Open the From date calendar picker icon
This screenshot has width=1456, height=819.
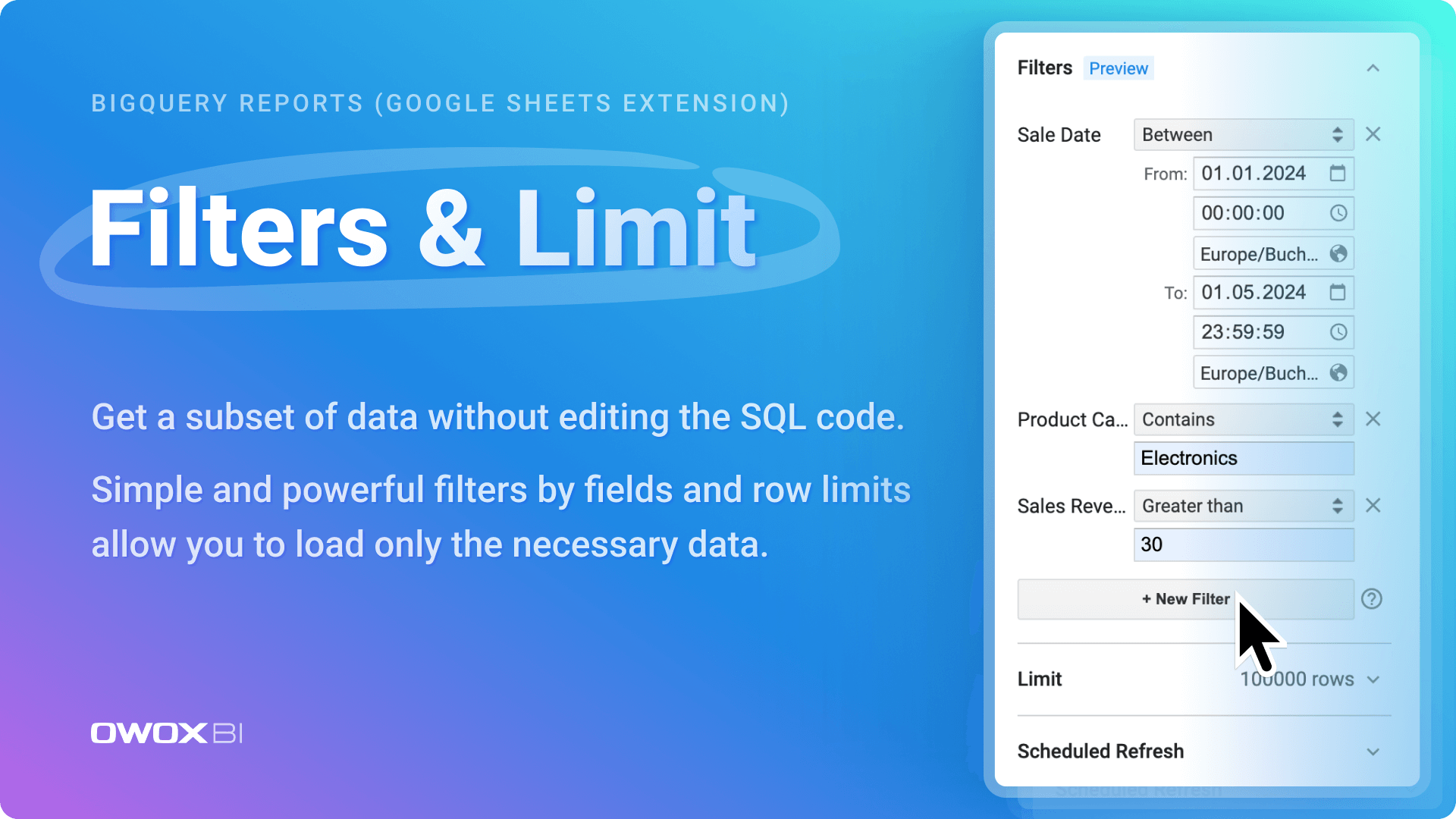click(x=1338, y=174)
